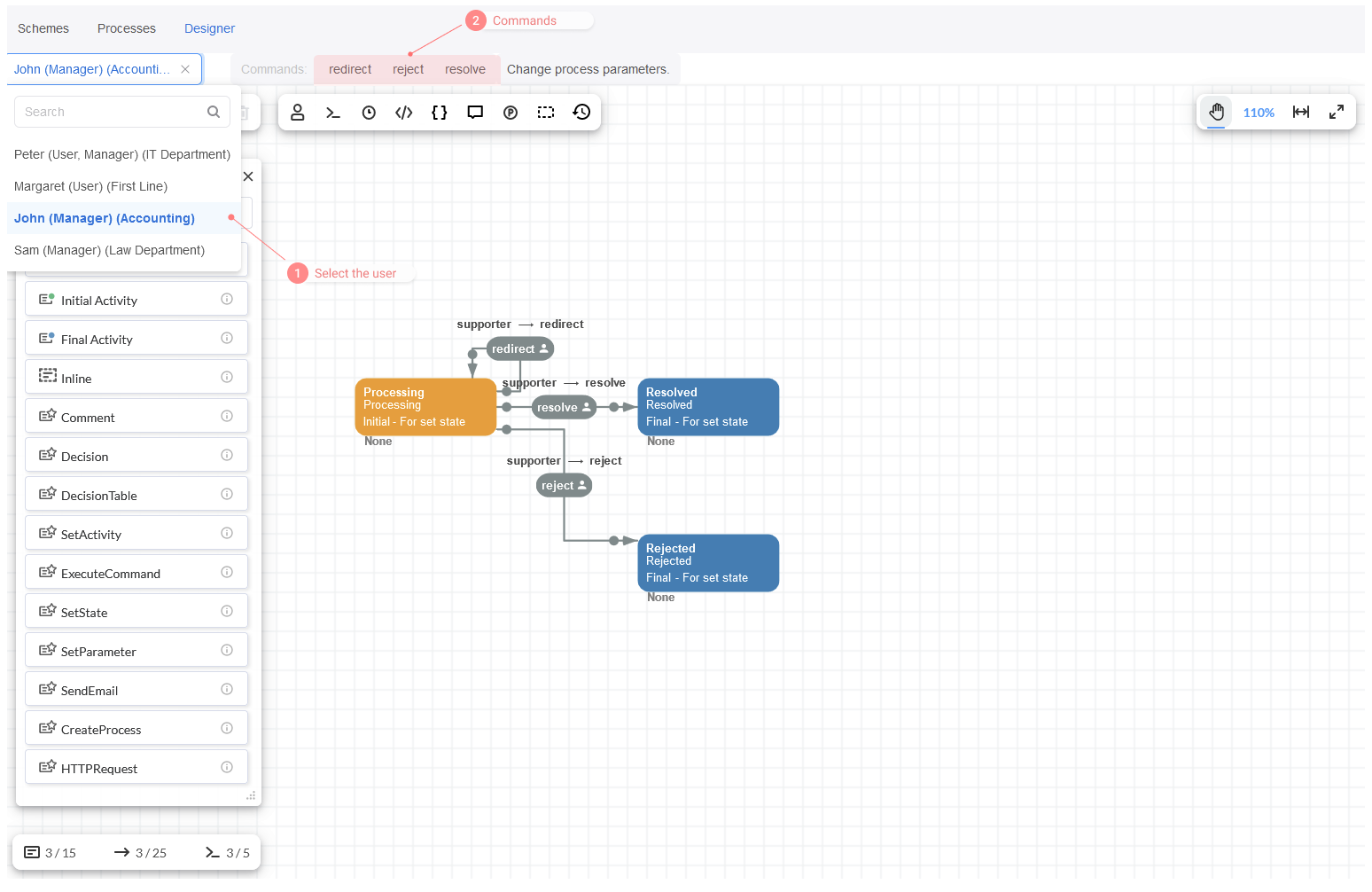Open the Timers clock icon
Viewport: 1372px width, 892px height.
click(369, 113)
